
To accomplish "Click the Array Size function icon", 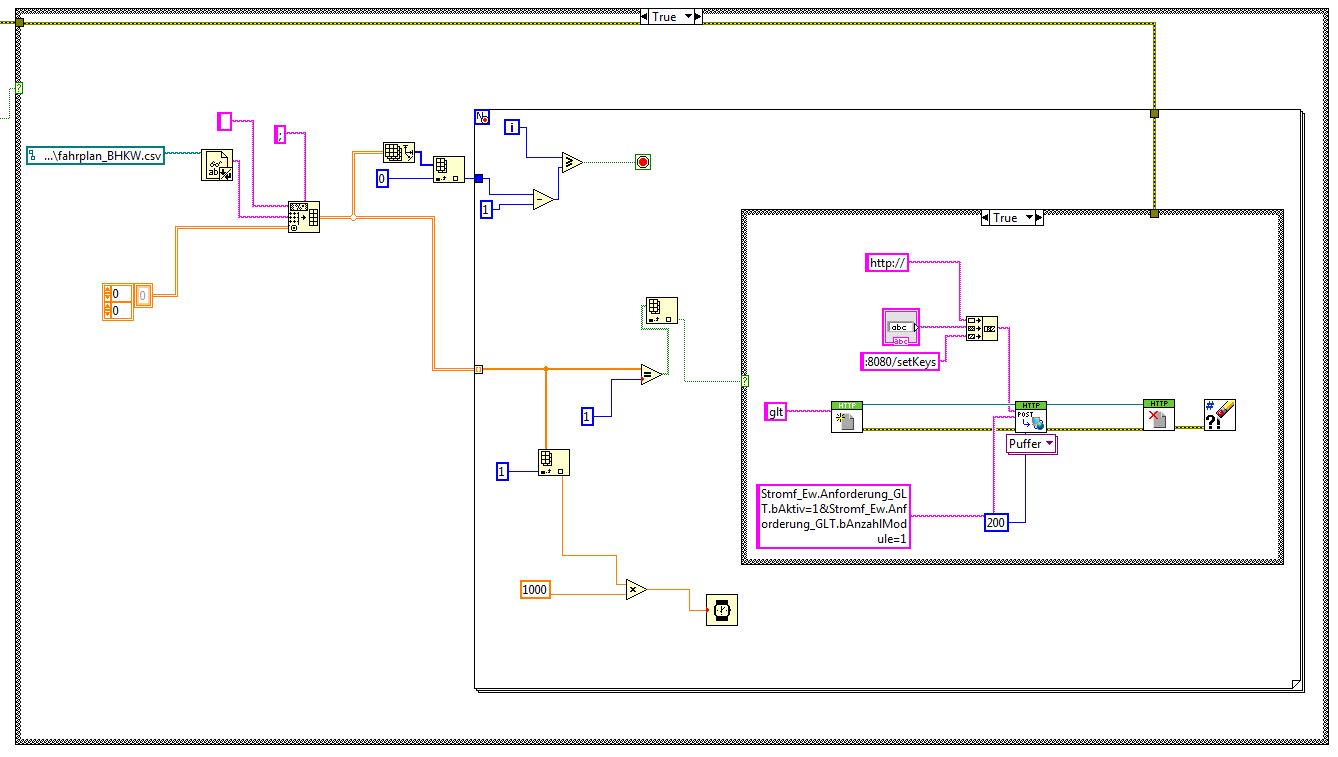I will pos(399,153).
